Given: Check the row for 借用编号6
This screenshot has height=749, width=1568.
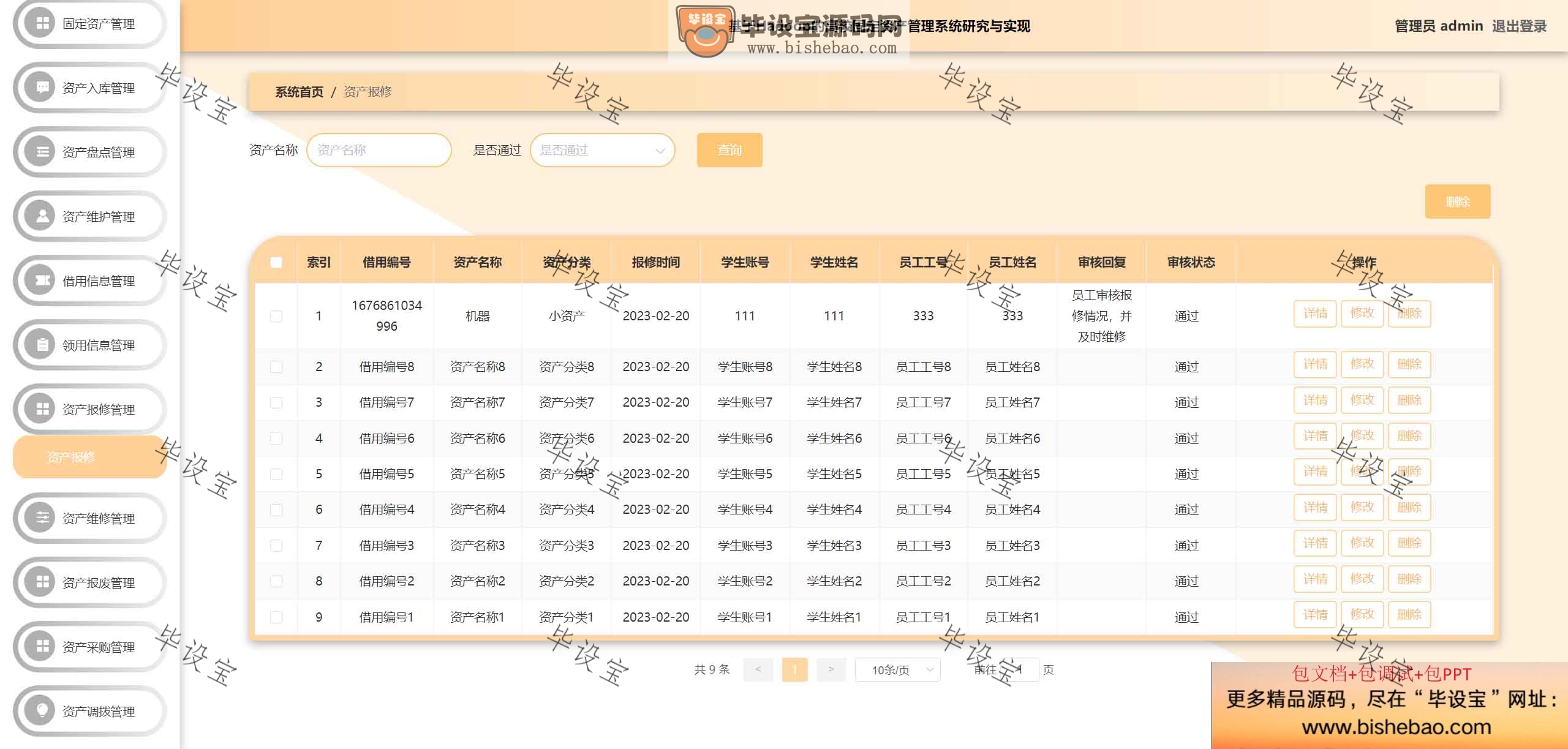Looking at the screenshot, I should tap(276, 438).
